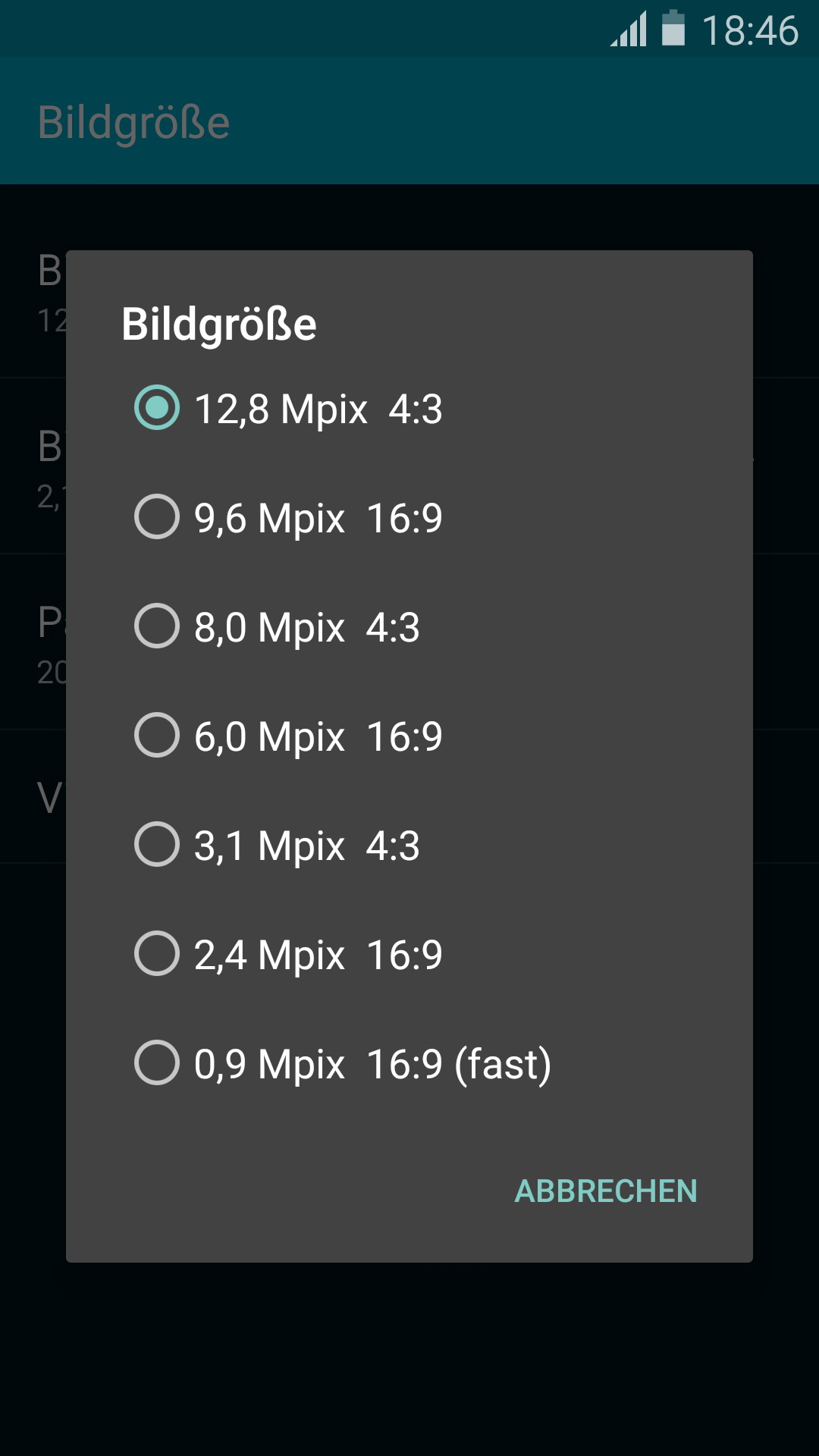Screen dimensions: 819x1456
Task: Choose the 0,9 Mpix 16:9 (fast) radio circle
Action: pos(157,1063)
